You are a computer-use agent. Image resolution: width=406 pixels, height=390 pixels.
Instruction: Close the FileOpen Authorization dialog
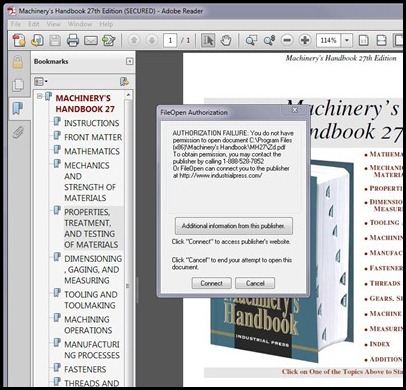(x=295, y=109)
